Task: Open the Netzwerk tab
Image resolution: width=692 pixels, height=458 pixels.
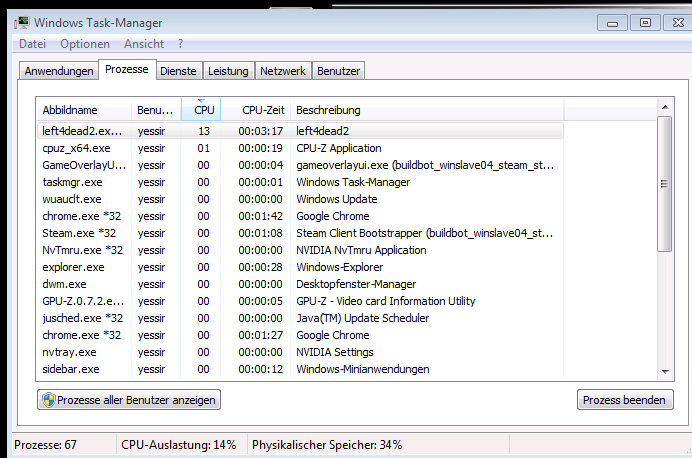Action: (x=283, y=71)
